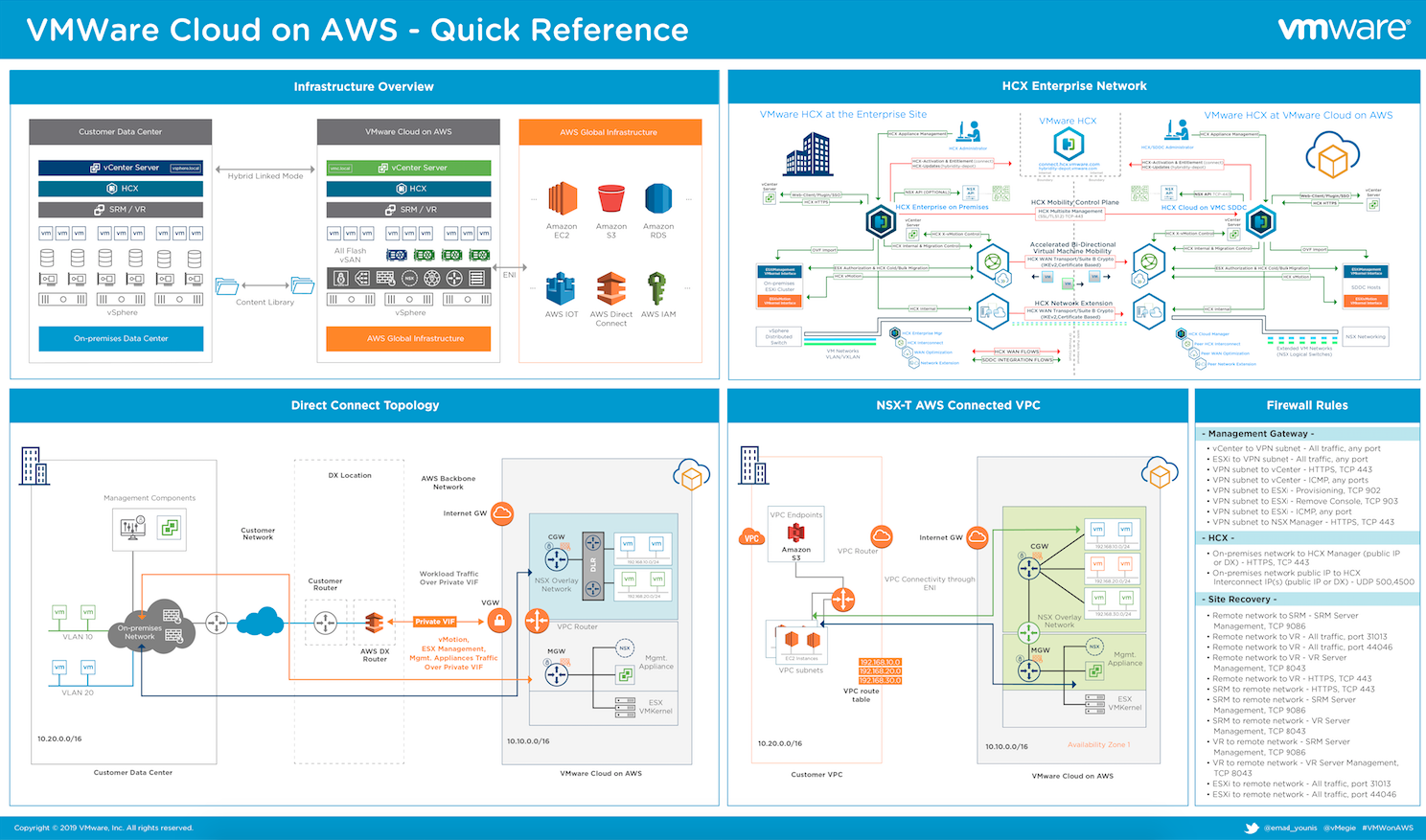Click 'ESXi to remote network - All traffic, port 44046'
This screenshot has width=1426, height=840.
[1304, 794]
